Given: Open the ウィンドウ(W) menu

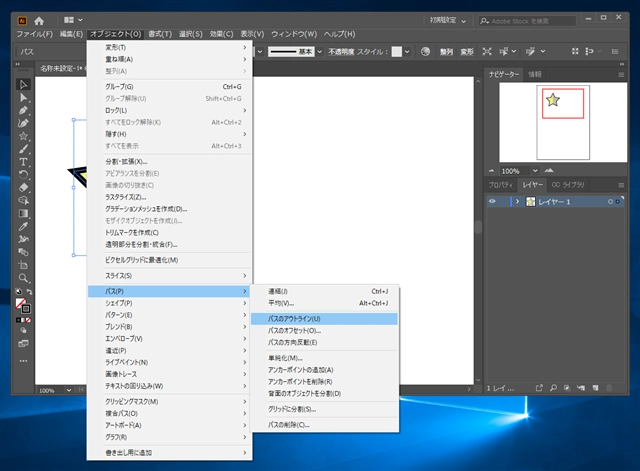Looking at the screenshot, I should click(x=294, y=34).
